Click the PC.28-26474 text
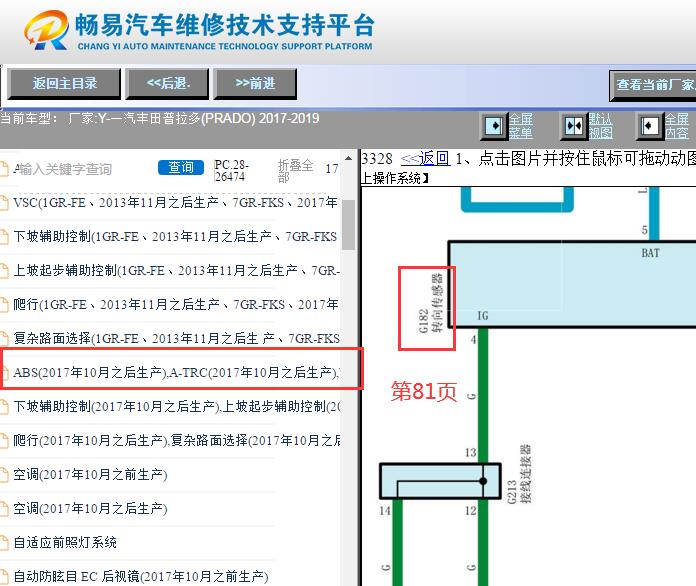The width and height of the screenshot is (696, 586). pos(231,170)
